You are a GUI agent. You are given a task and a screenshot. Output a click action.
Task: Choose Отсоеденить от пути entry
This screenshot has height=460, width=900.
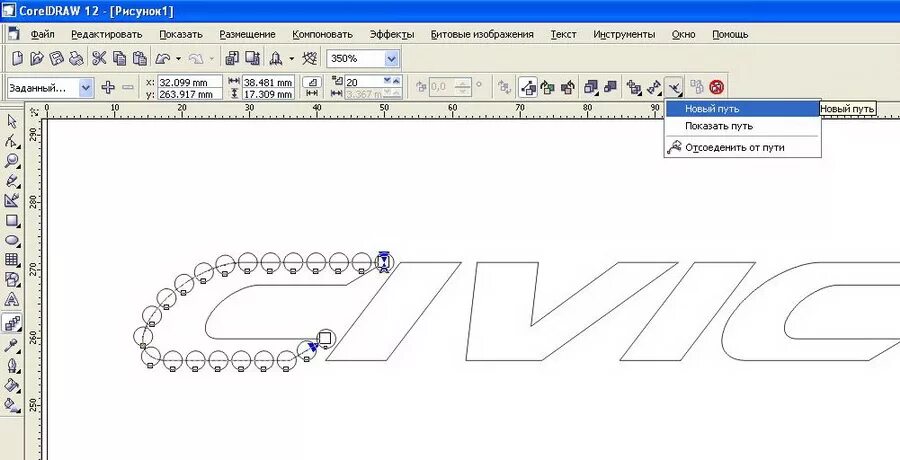(x=743, y=148)
